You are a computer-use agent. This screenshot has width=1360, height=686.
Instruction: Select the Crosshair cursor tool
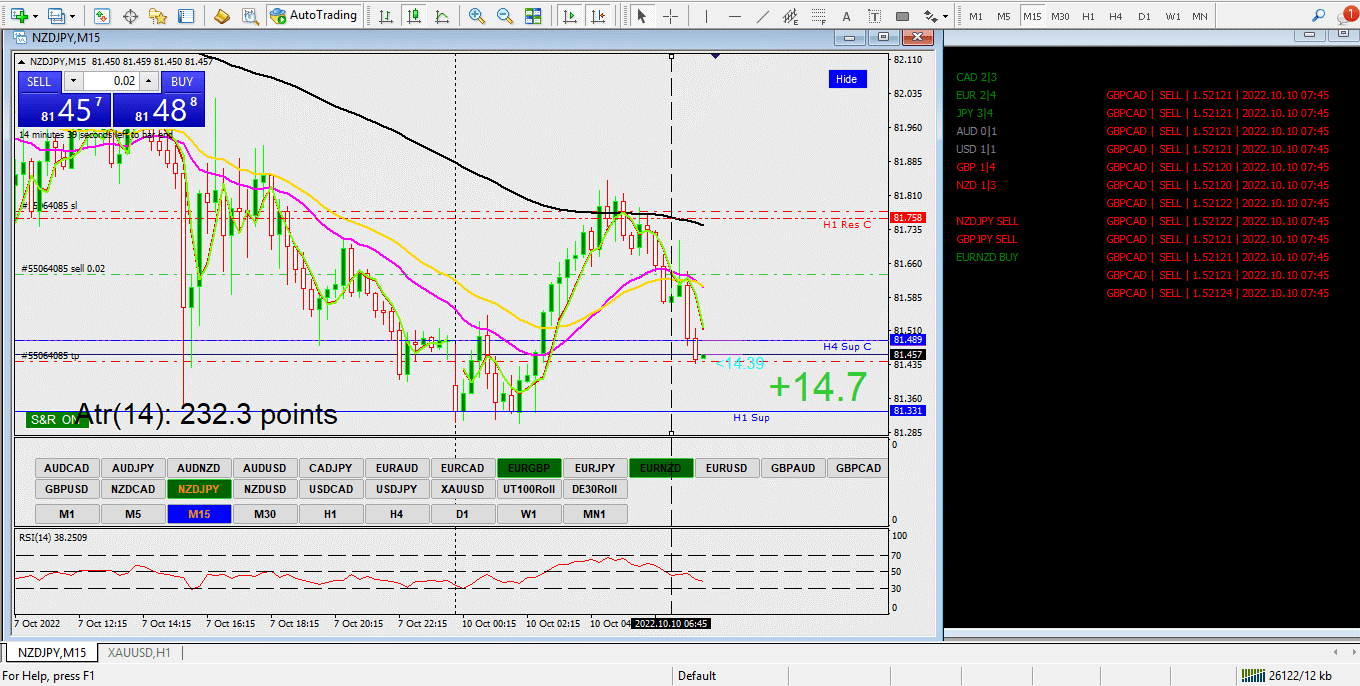[670, 16]
